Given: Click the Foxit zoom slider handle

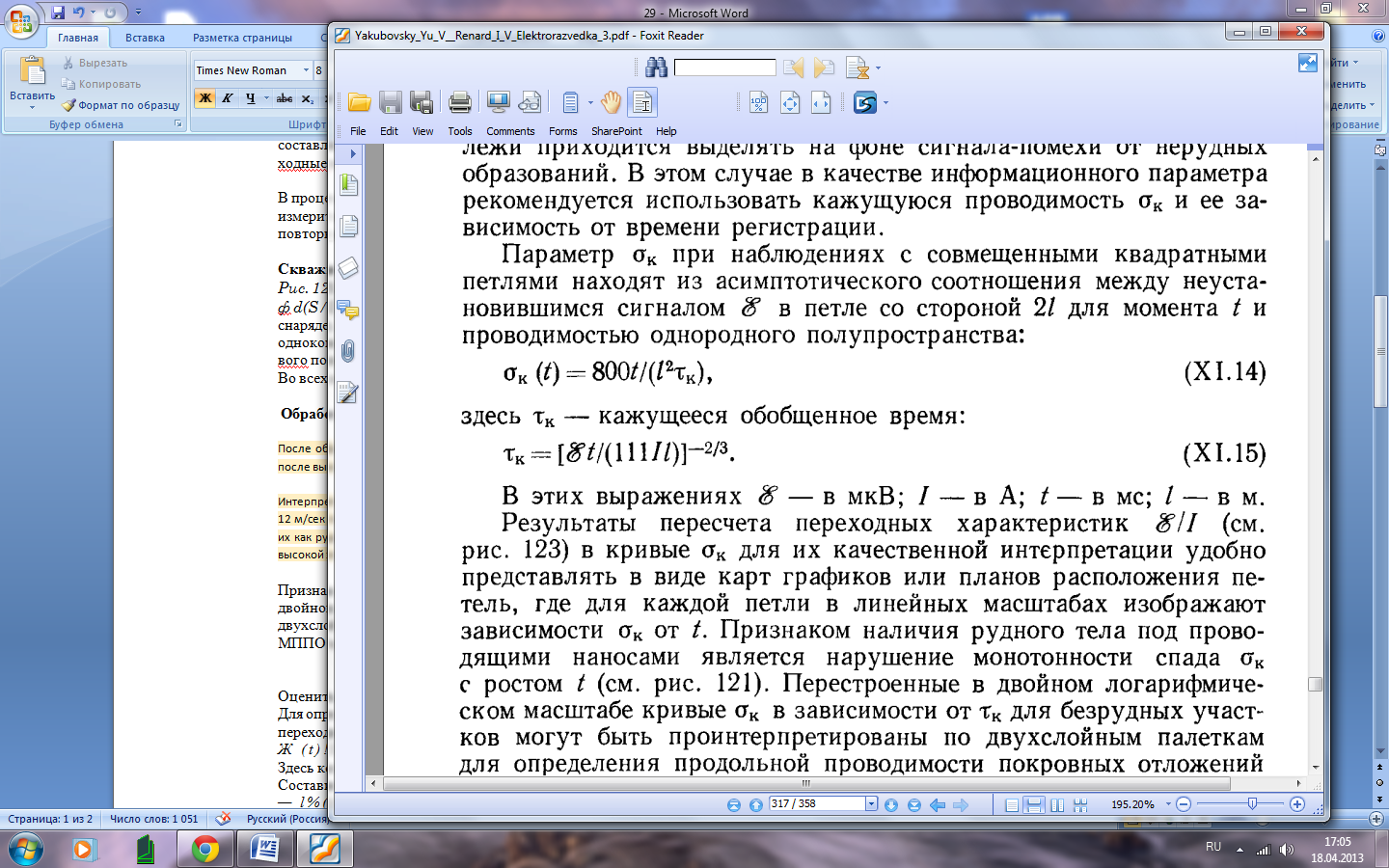Looking at the screenshot, I should point(1252,804).
